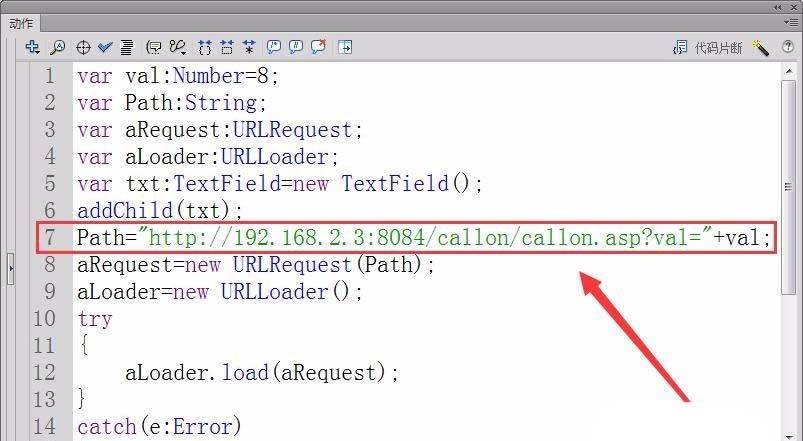Click code line 'var val:Number=8;'

(178, 76)
